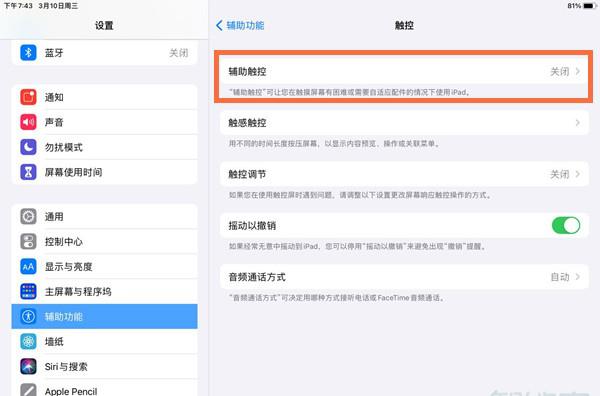Screen dimensions: 600x396
Task: Open the 触控调节 setting
Action: (404, 174)
